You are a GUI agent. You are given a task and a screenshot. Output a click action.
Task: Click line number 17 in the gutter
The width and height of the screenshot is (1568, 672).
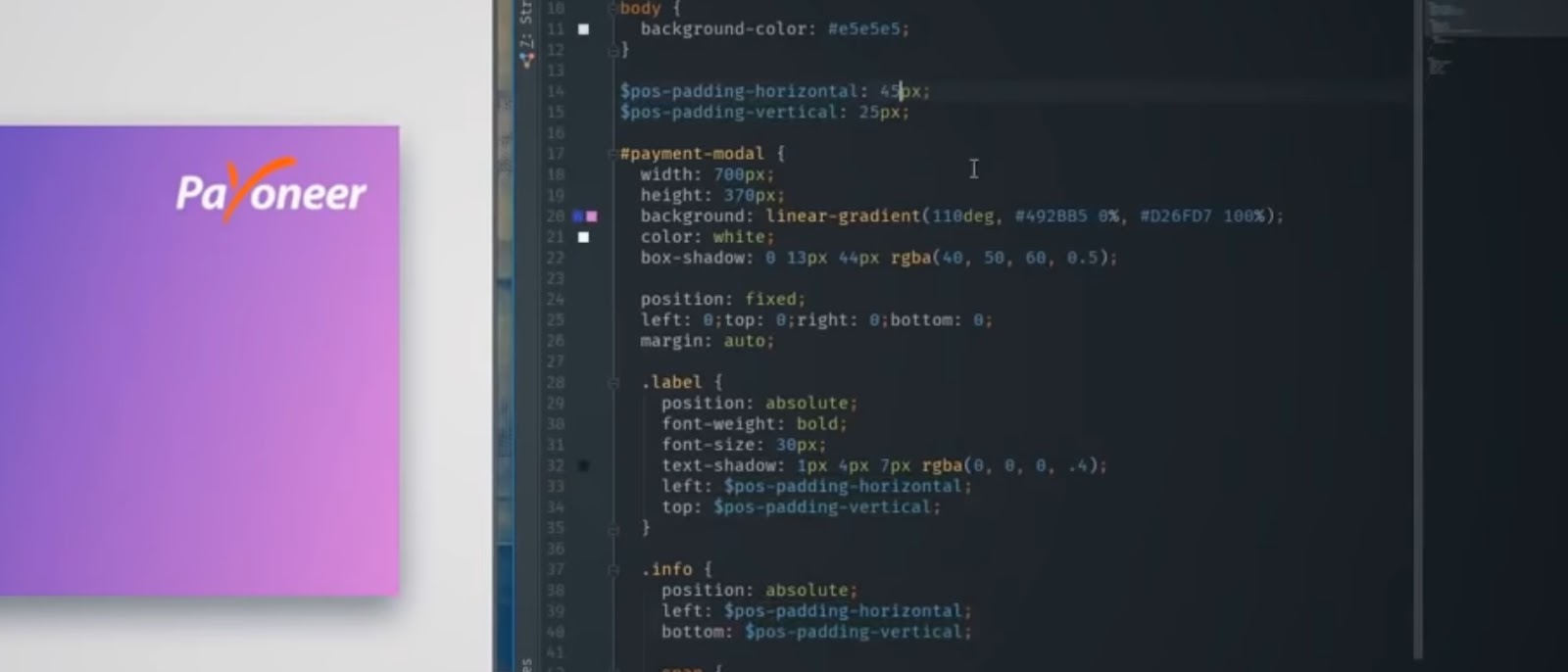[x=556, y=154]
